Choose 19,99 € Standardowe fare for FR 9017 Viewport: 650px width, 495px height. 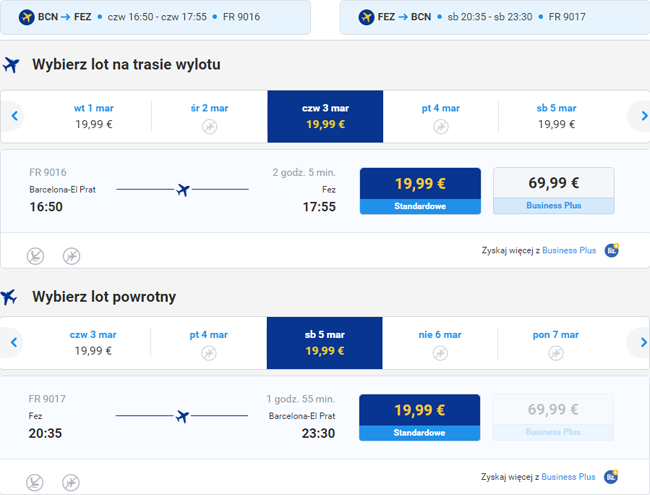click(420, 417)
